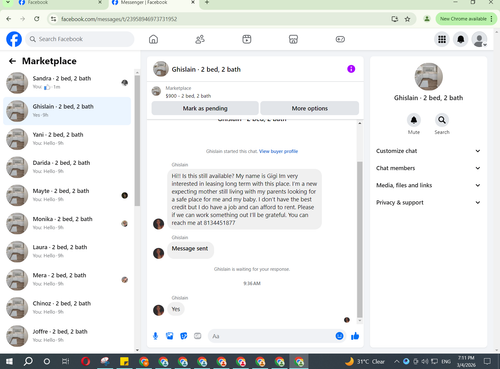Open Sandra - 2 bed, 2 bath conversation

(67, 83)
